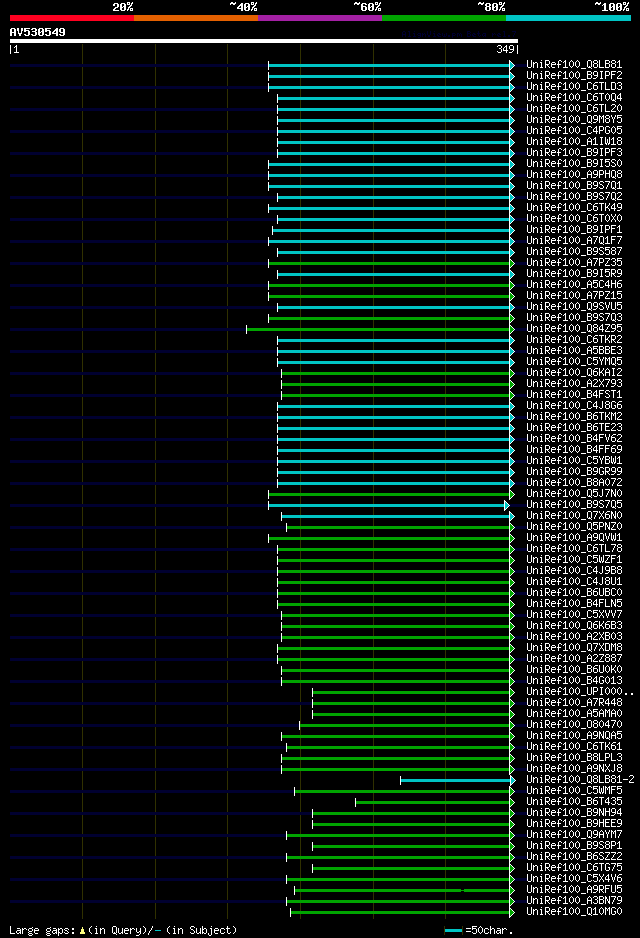
Task: Select the truncated UniRef100_UPI000.. hit name
Action: point(580,692)
